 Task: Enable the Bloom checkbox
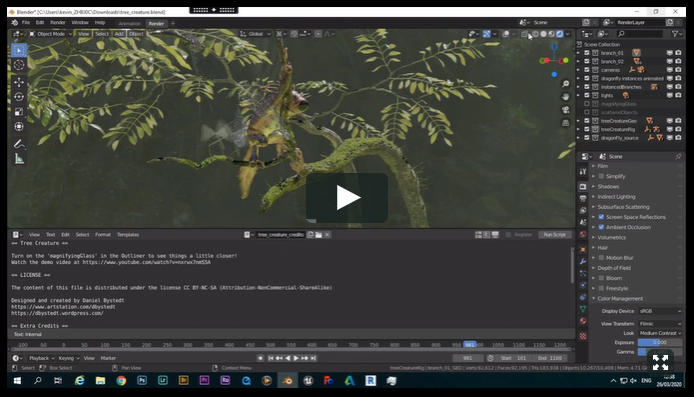(601, 278)
